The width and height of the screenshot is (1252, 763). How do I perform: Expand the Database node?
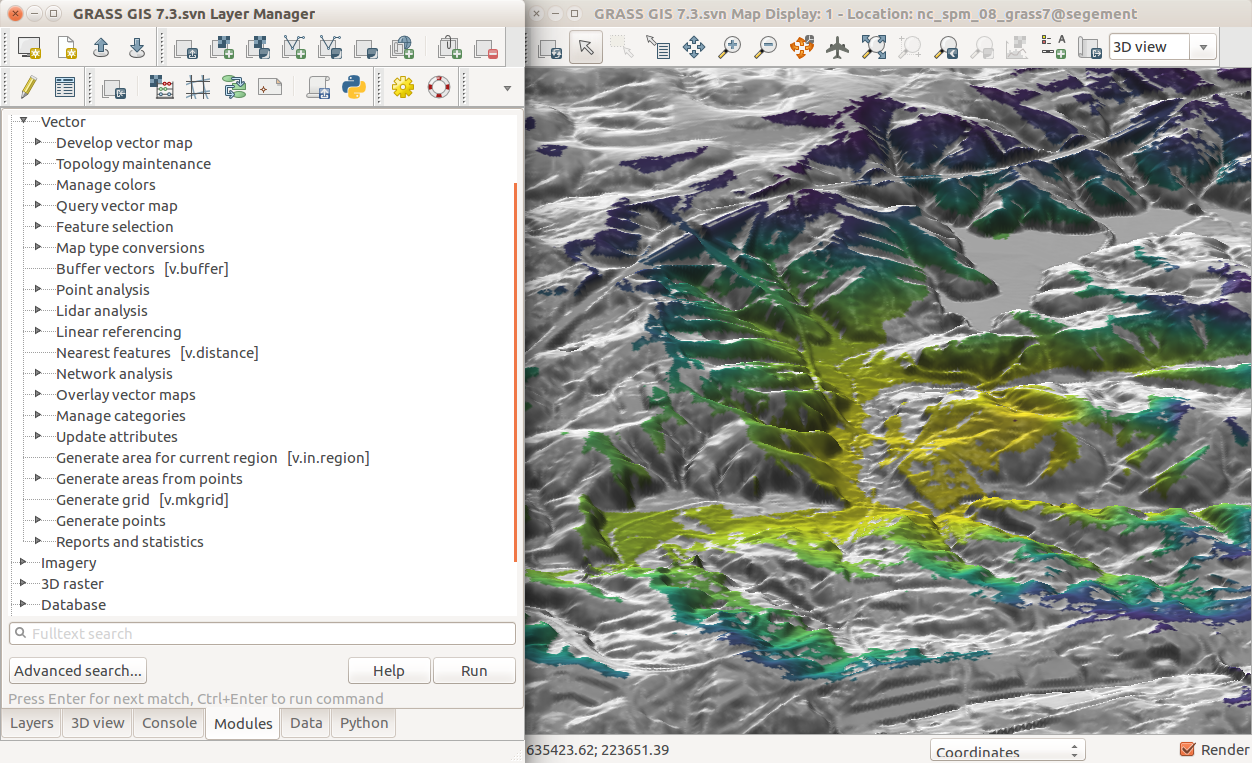coord(23,604)
